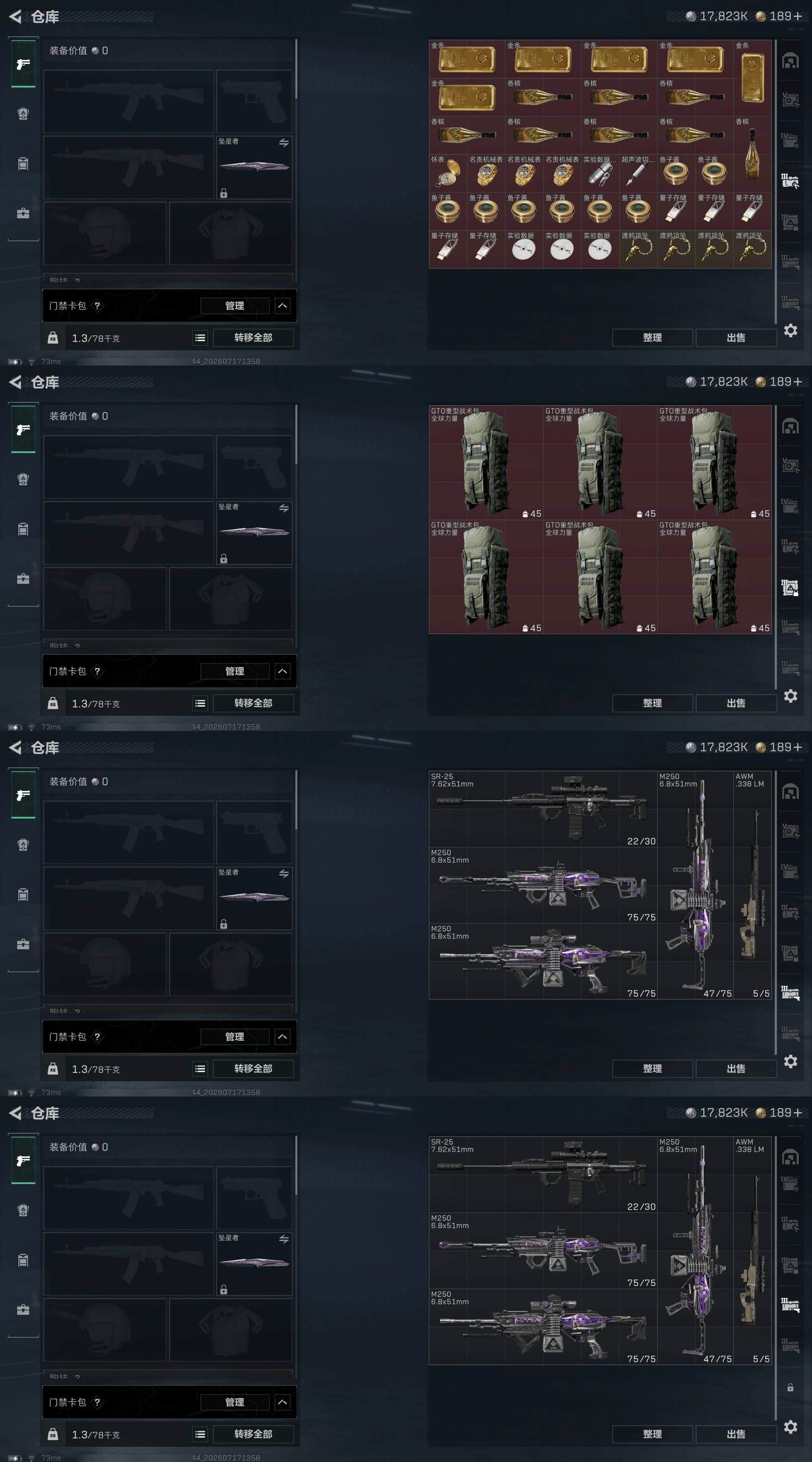Click 整理 below the GTO backpacks
This screenshot has width=812, height=1462.
[652, 703]
